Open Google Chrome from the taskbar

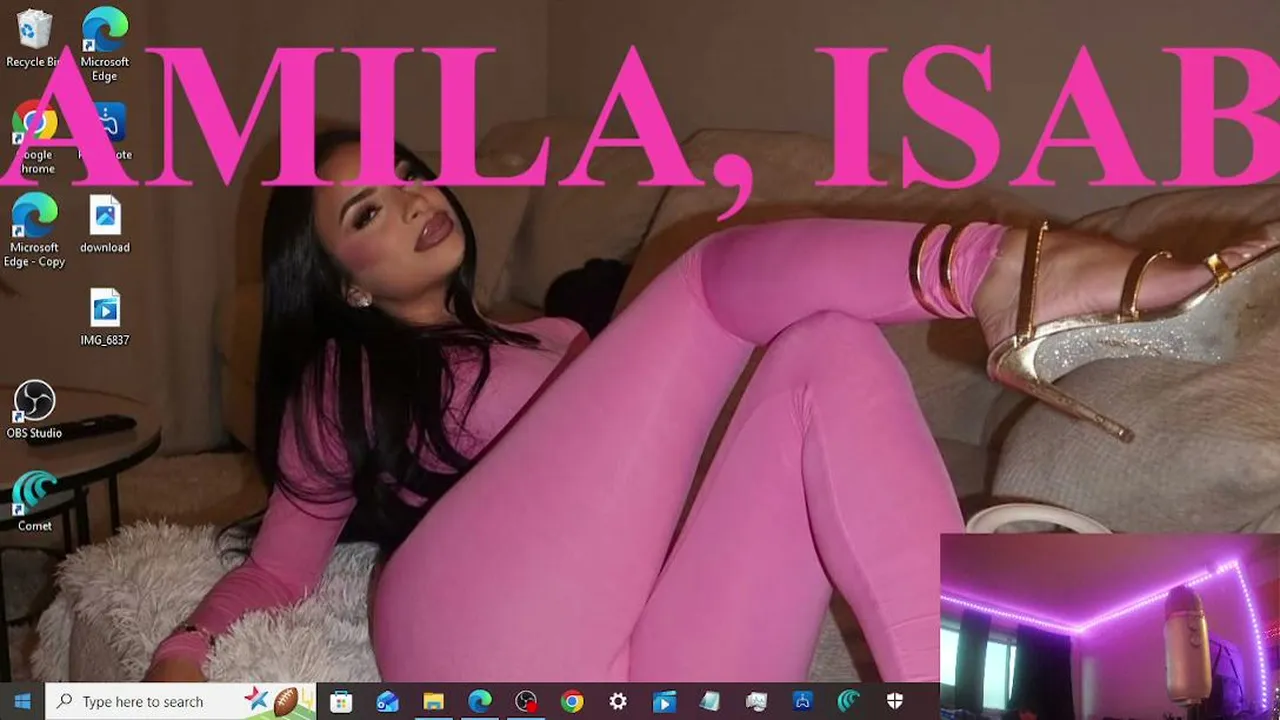tap(572, 701)
